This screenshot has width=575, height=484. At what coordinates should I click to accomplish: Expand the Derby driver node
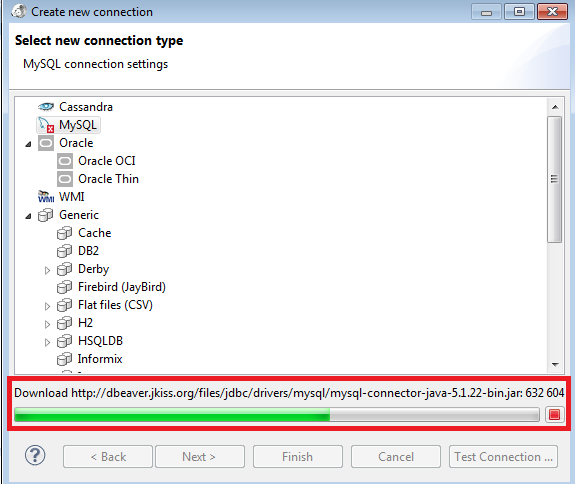(47, 270)
